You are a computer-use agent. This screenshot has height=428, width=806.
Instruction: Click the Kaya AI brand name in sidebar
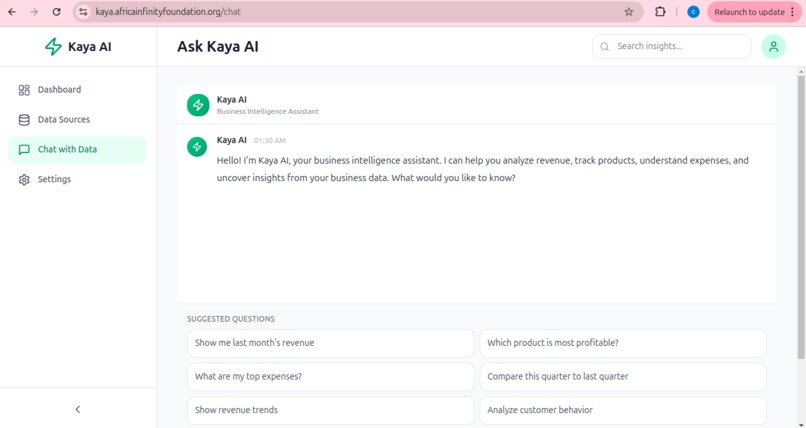pyautogui.click(x=89, y=47)
